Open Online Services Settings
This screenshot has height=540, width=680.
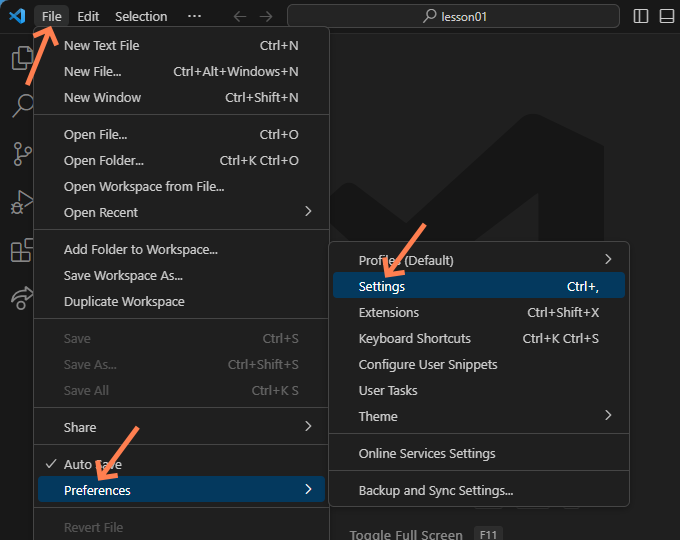tap(479, 453)
